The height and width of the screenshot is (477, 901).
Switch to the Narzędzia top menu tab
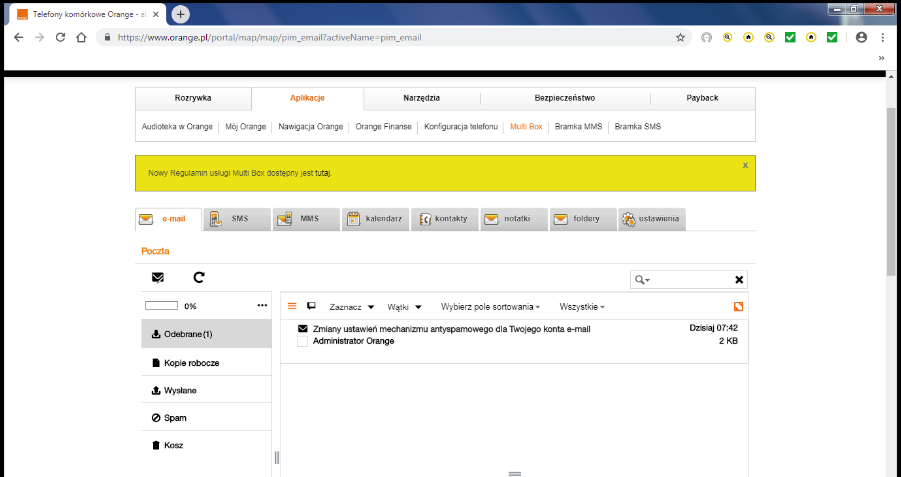coord(421,98)
